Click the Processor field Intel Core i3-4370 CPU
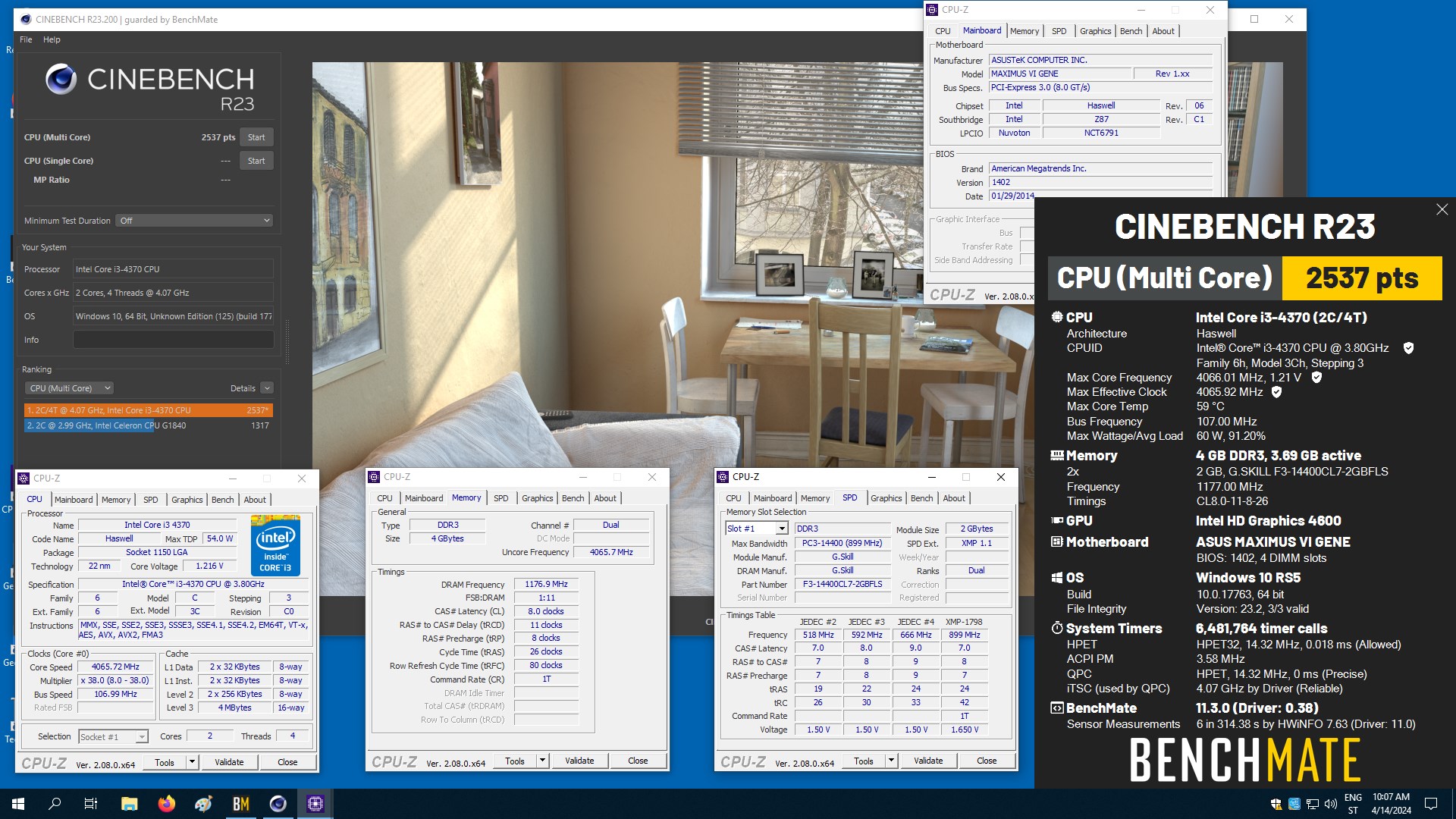 tap(173, 269)
